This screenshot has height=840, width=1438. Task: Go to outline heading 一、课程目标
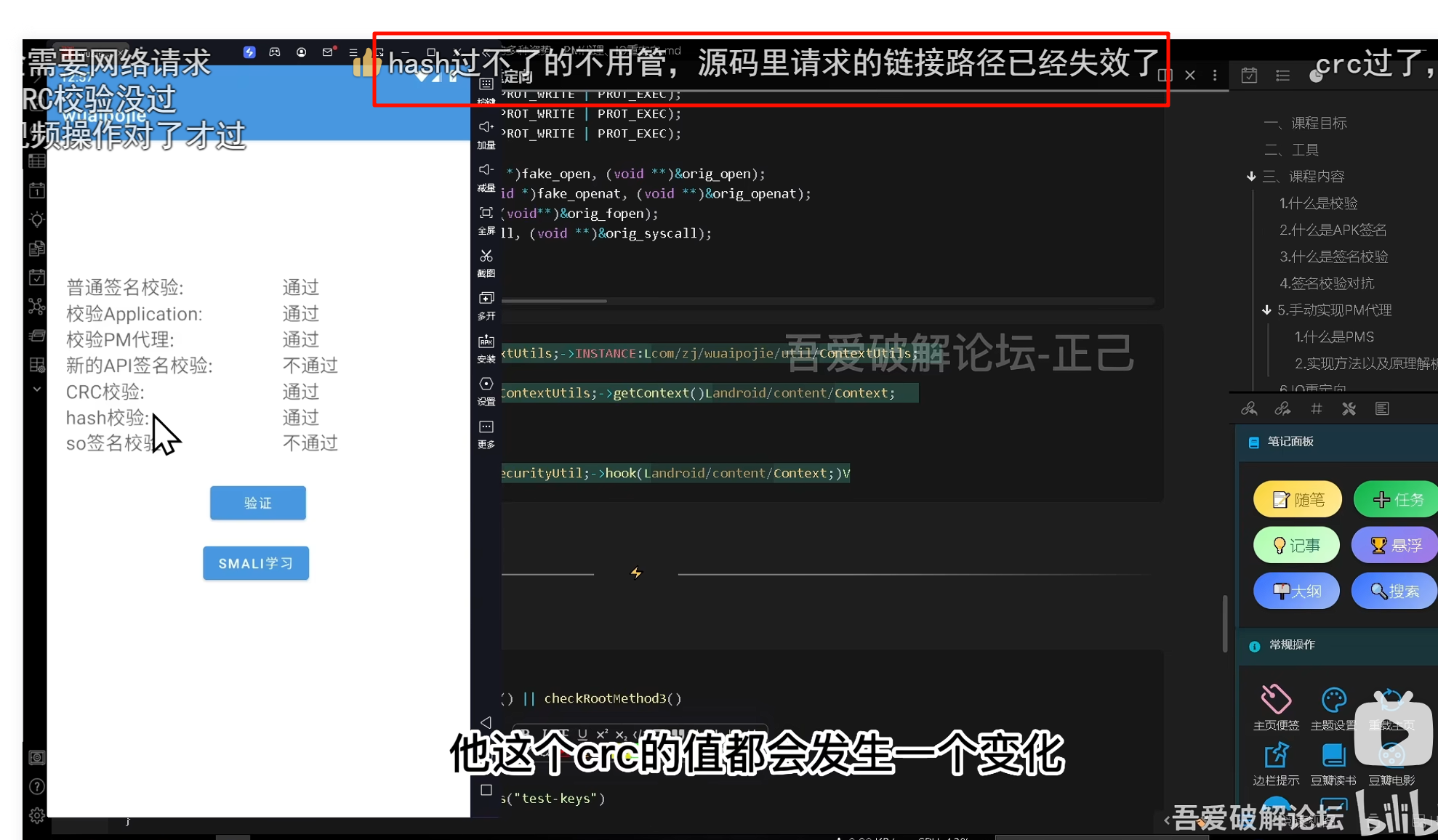pos(1306,123)
